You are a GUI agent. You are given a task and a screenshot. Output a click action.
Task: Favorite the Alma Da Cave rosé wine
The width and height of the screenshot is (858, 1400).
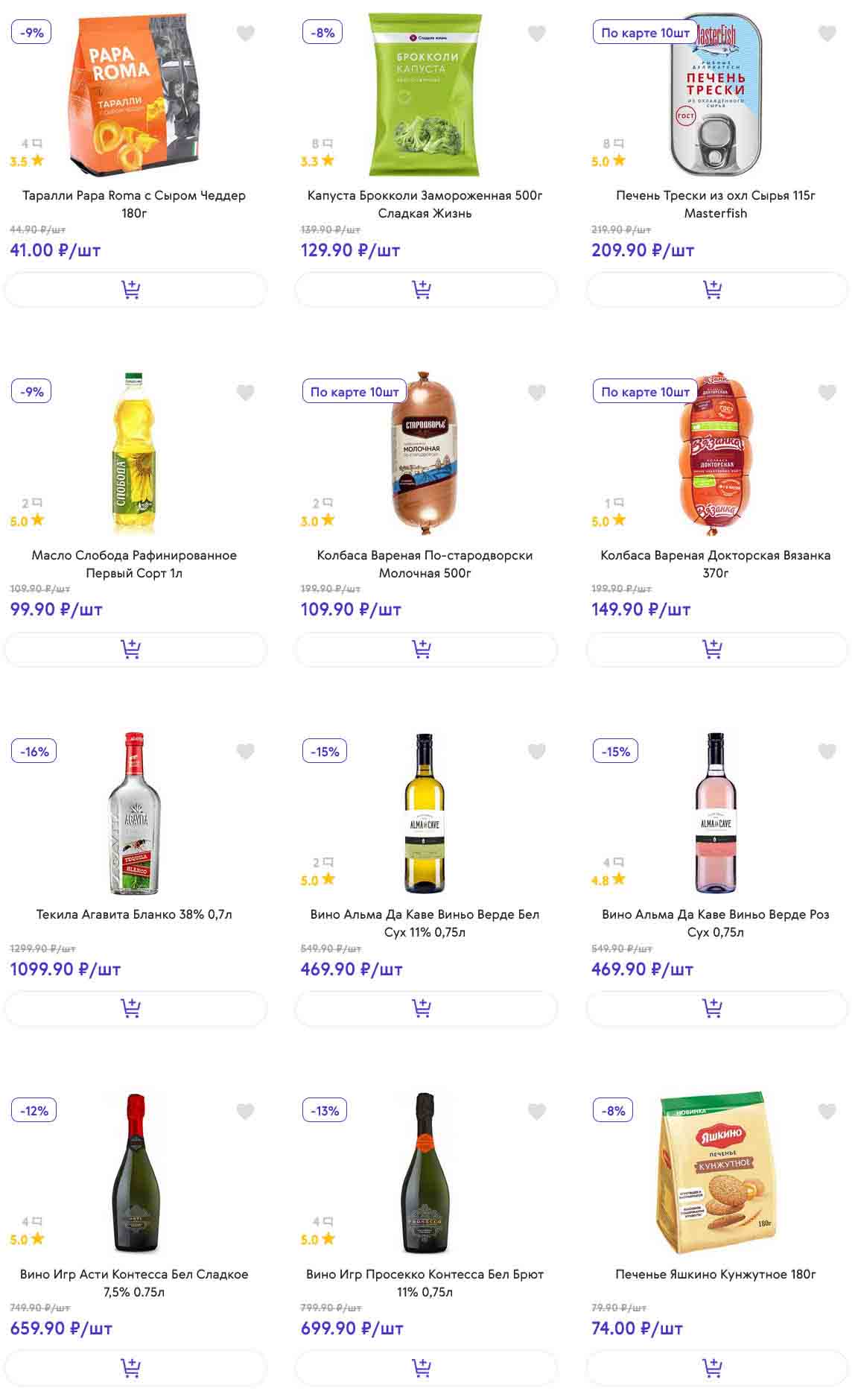pos(827,752)
